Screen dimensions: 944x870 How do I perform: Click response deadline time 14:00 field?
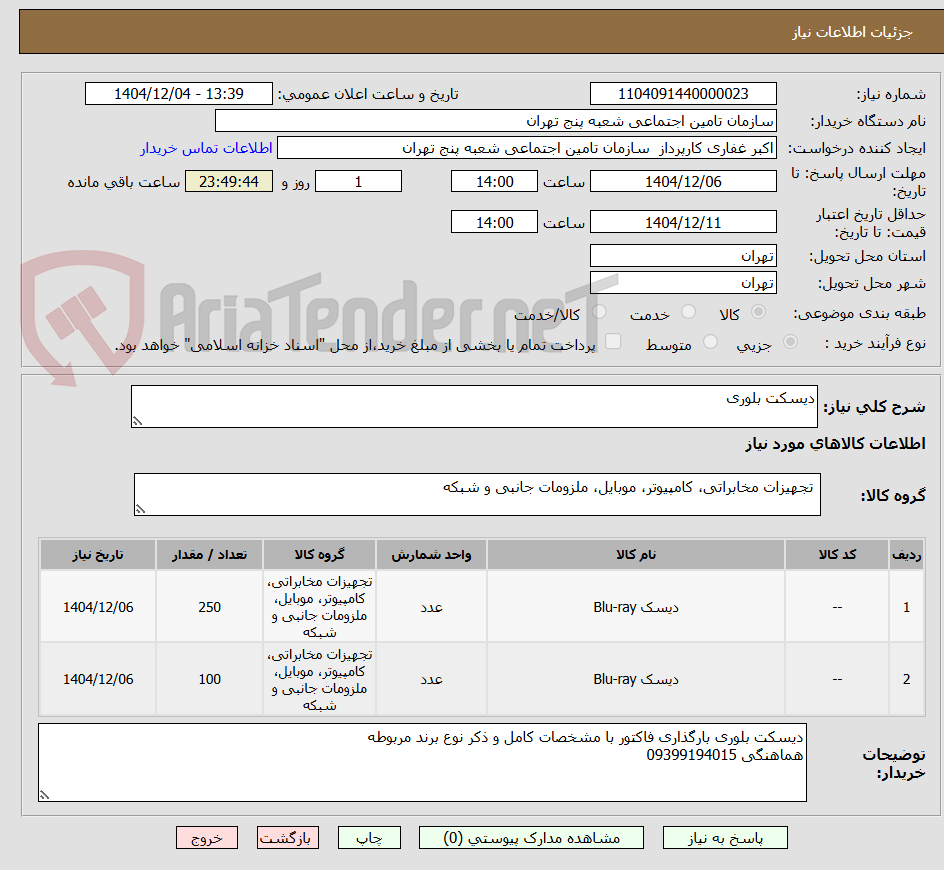[x=494, y=181]
